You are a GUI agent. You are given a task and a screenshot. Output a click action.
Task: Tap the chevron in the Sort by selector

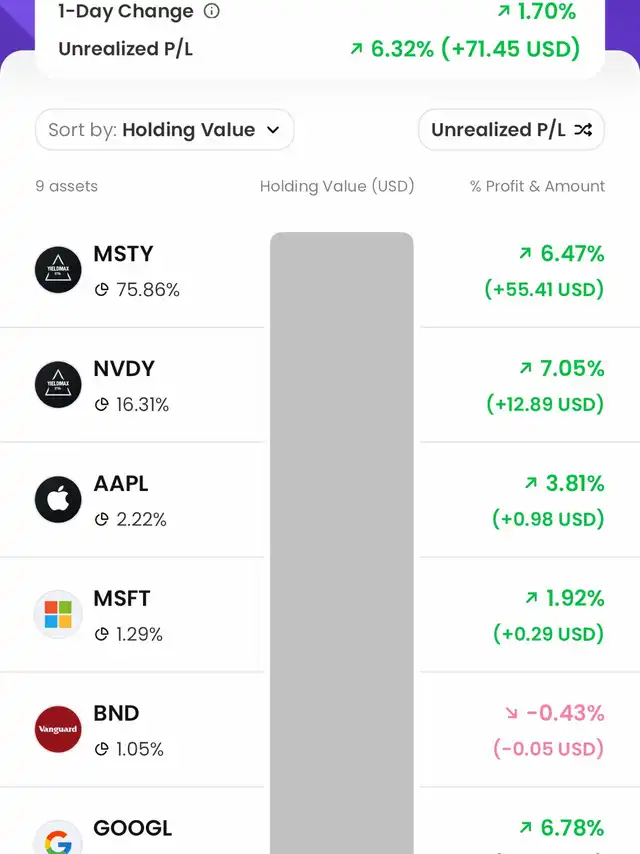(x=274, y=130)
